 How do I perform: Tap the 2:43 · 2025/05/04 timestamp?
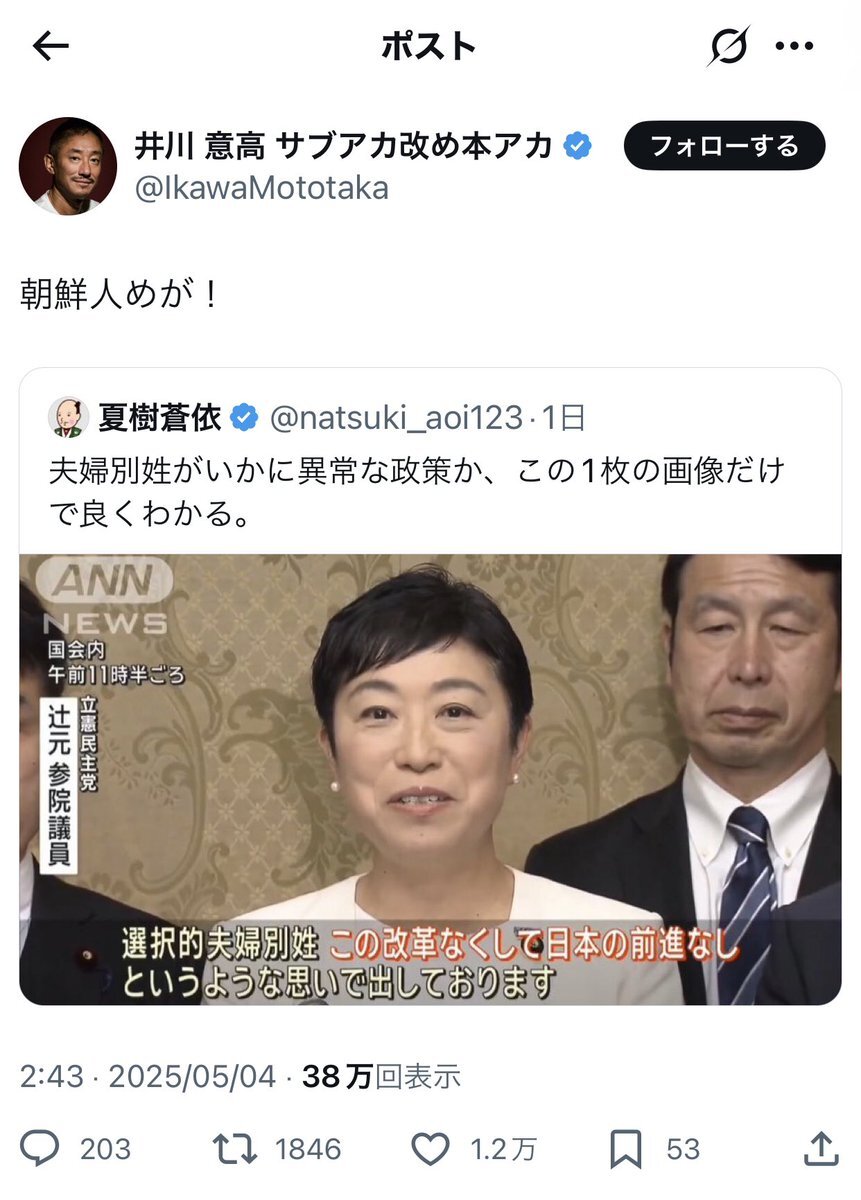(147, 1076)
